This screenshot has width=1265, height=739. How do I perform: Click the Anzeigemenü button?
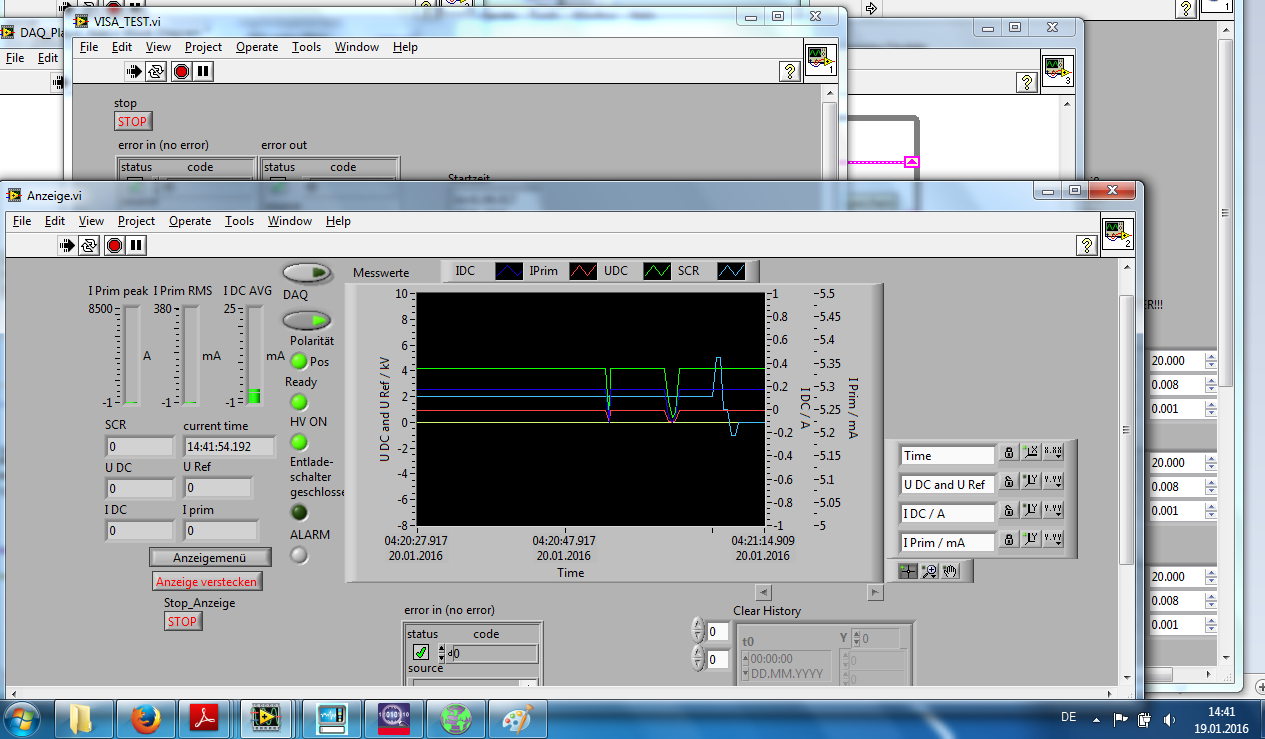(x=209, y=557)
